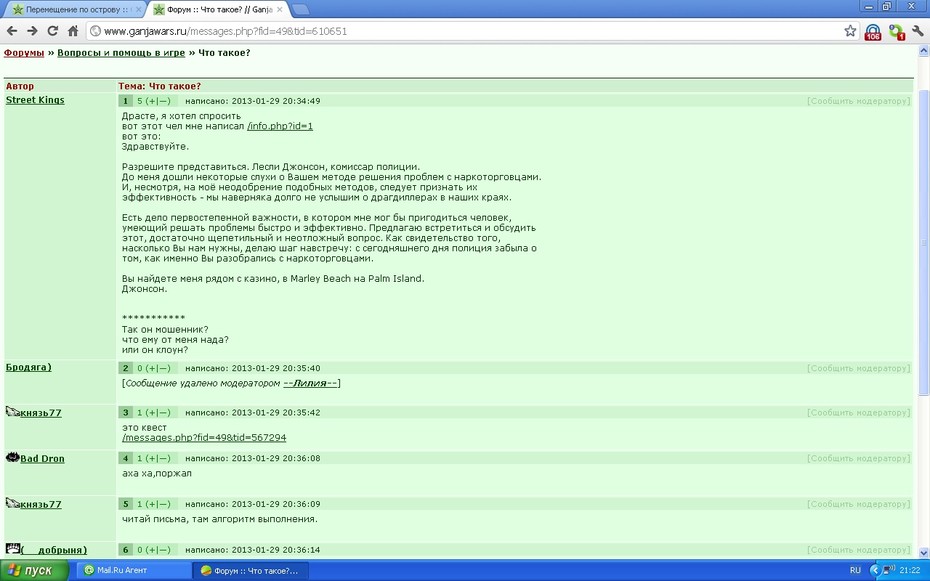Click post number 1 anchor

click(125, 101)
